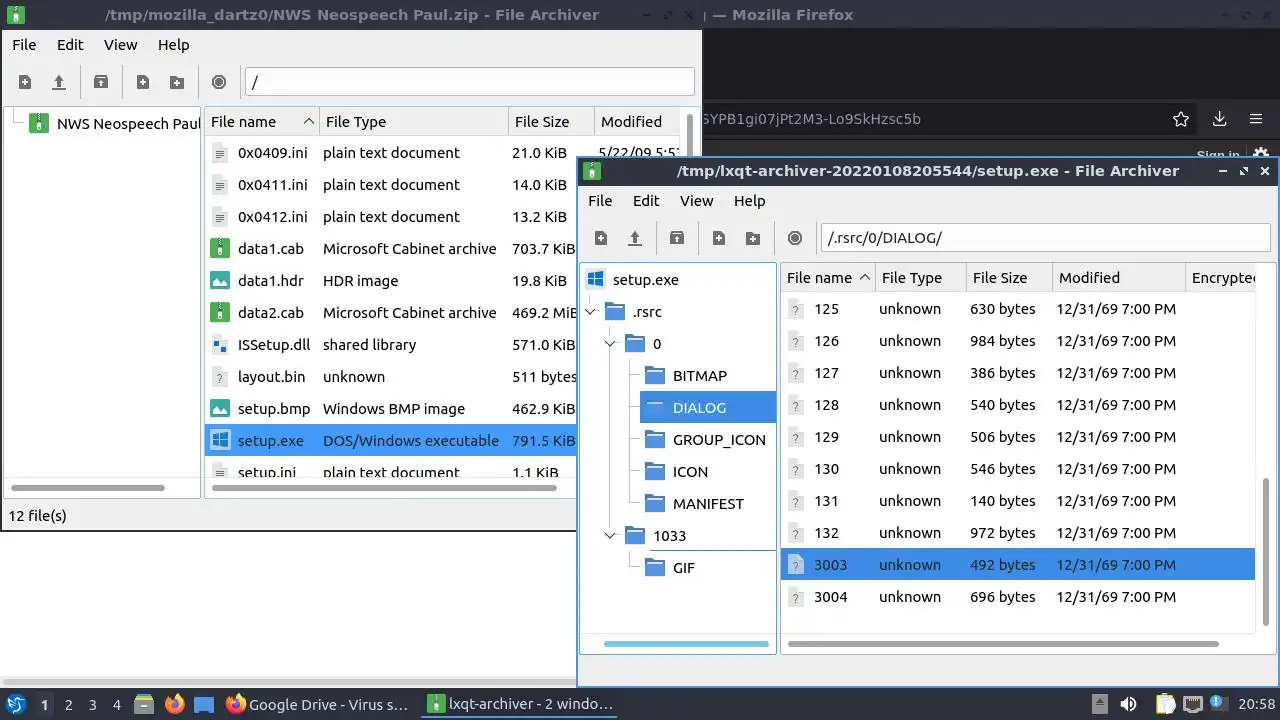Click Add files icon in zip window toolbar

coord(143,82)
